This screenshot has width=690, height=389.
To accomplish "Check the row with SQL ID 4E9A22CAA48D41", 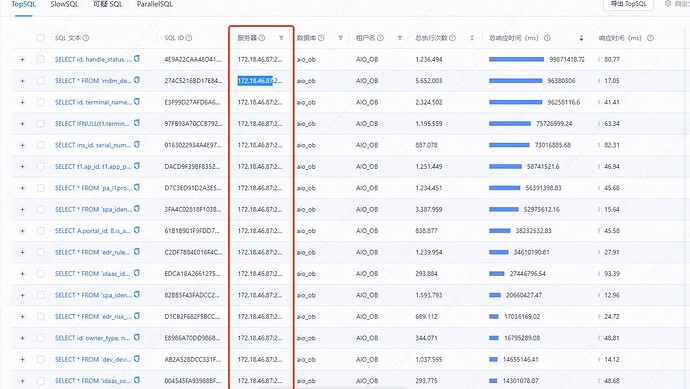I will (x=40, y=59).
